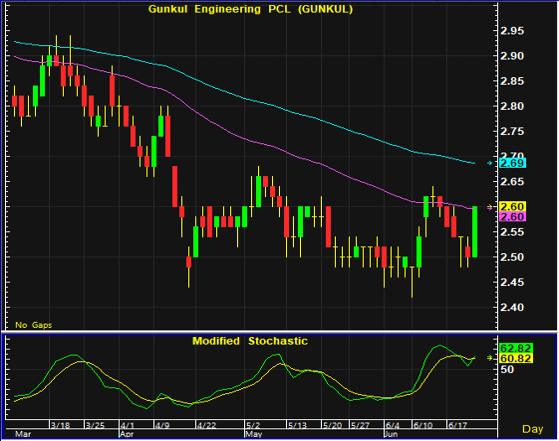Click the Day timeframe label

click(532, 429)
